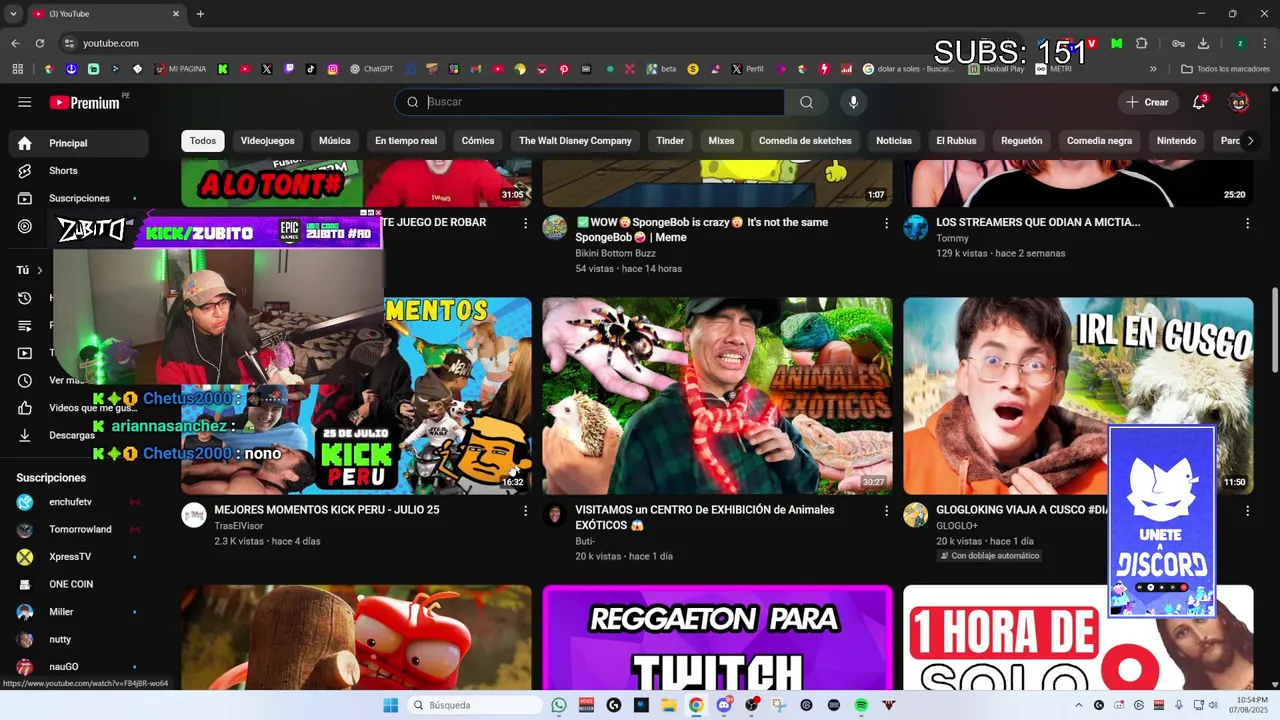Open the TrasElVisor channel avatar

(x=193, y=515)
